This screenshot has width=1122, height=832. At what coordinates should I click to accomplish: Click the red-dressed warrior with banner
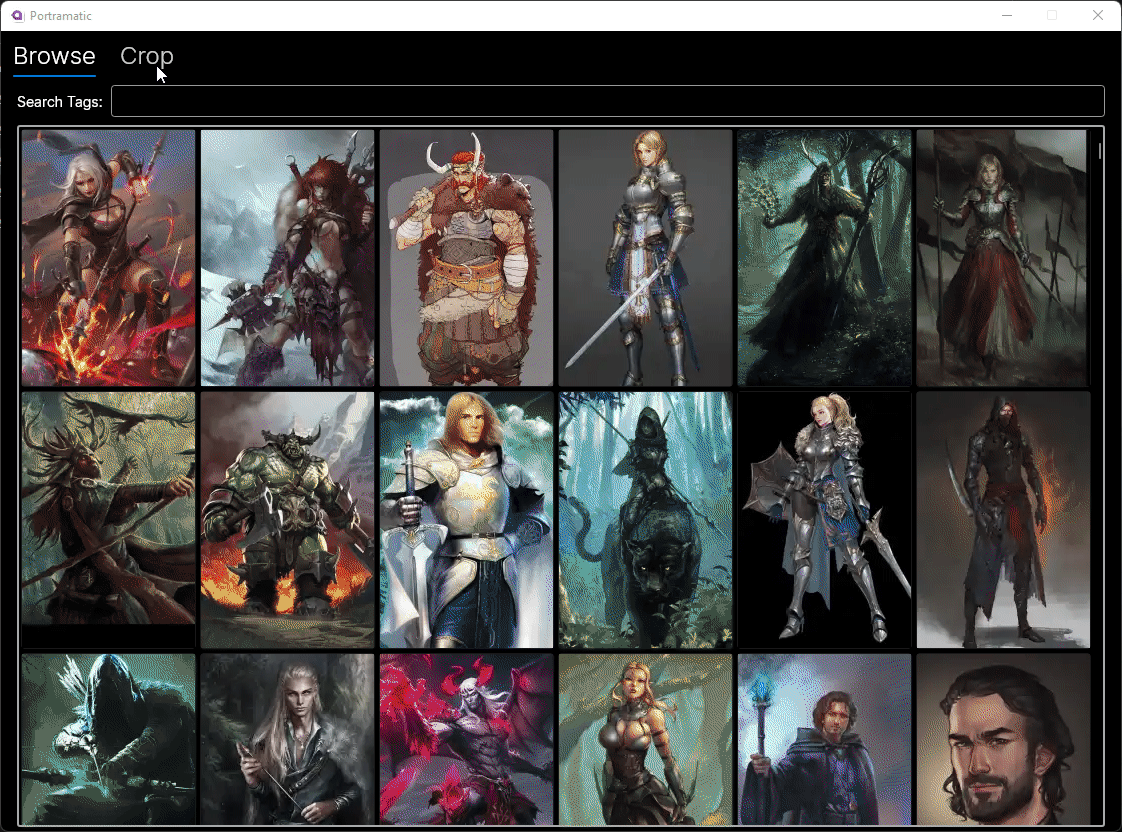pyautogui.click(x=1003, y=256)
